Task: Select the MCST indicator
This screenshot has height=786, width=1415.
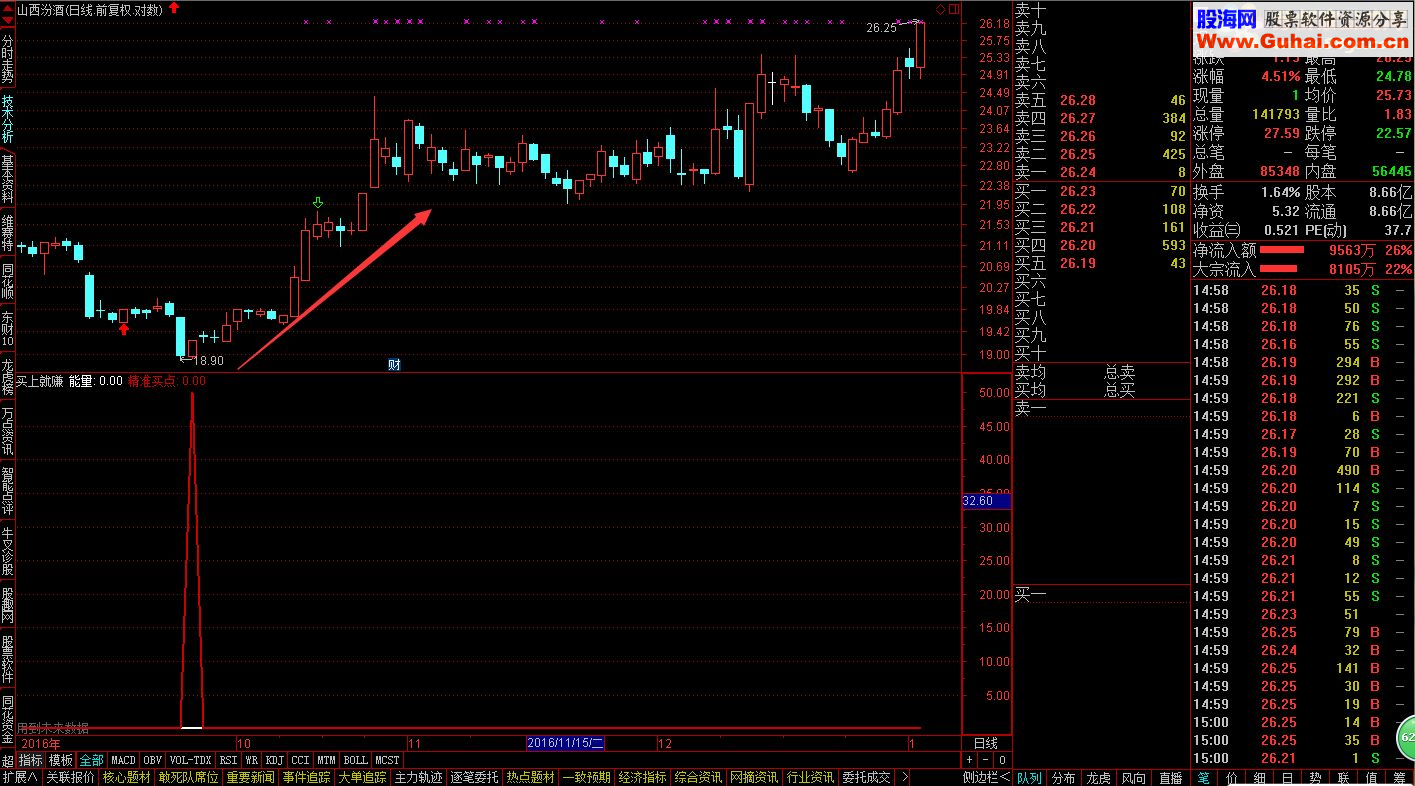Action: (388, 761)
